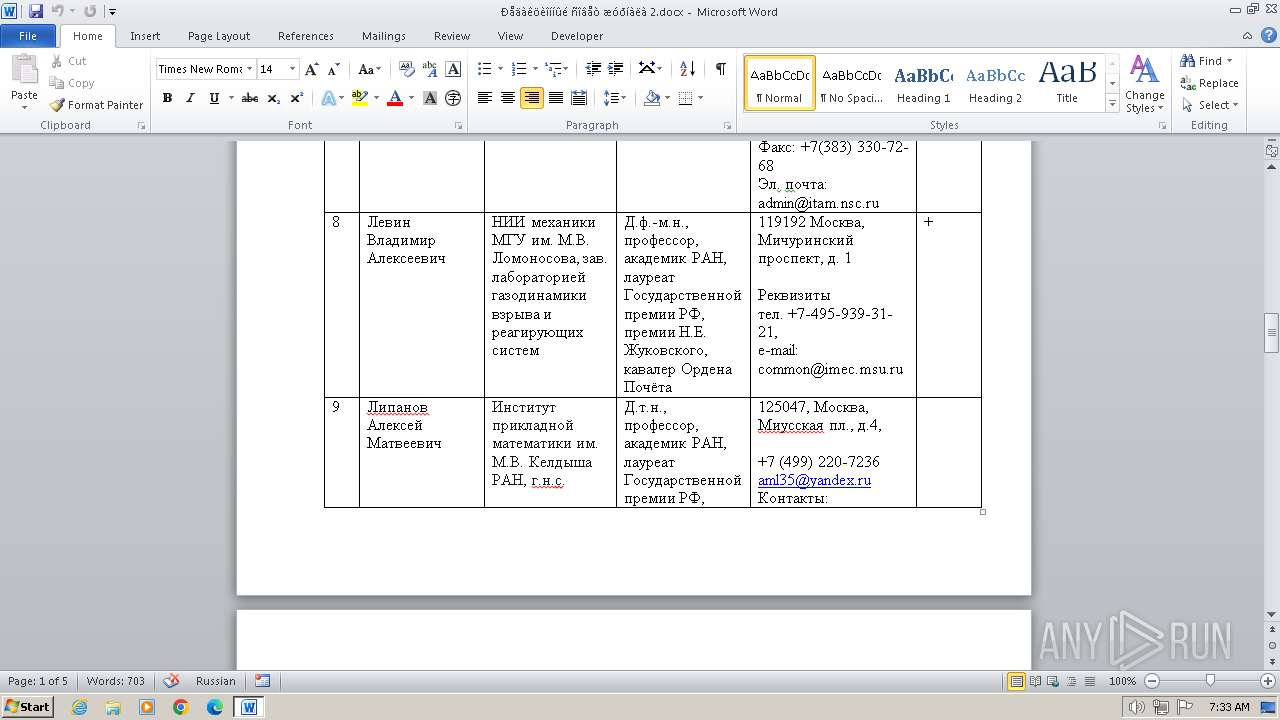Switch to the Mailings tab

pos(384,36)
